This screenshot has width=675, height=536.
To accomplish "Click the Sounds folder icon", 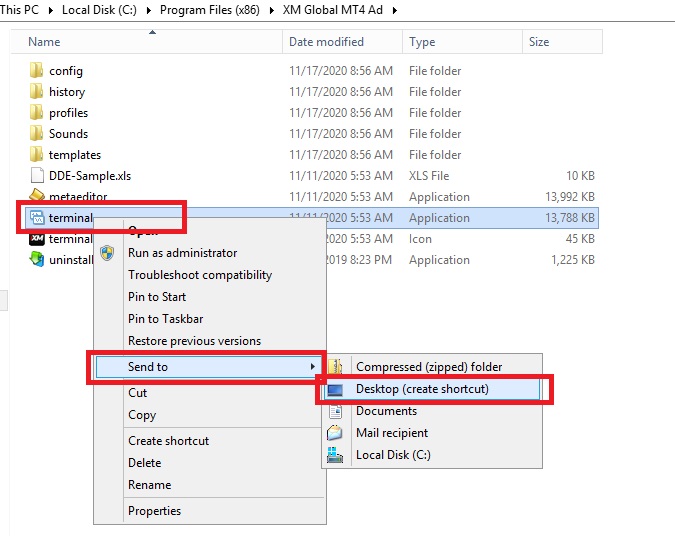I will (36, 134).
